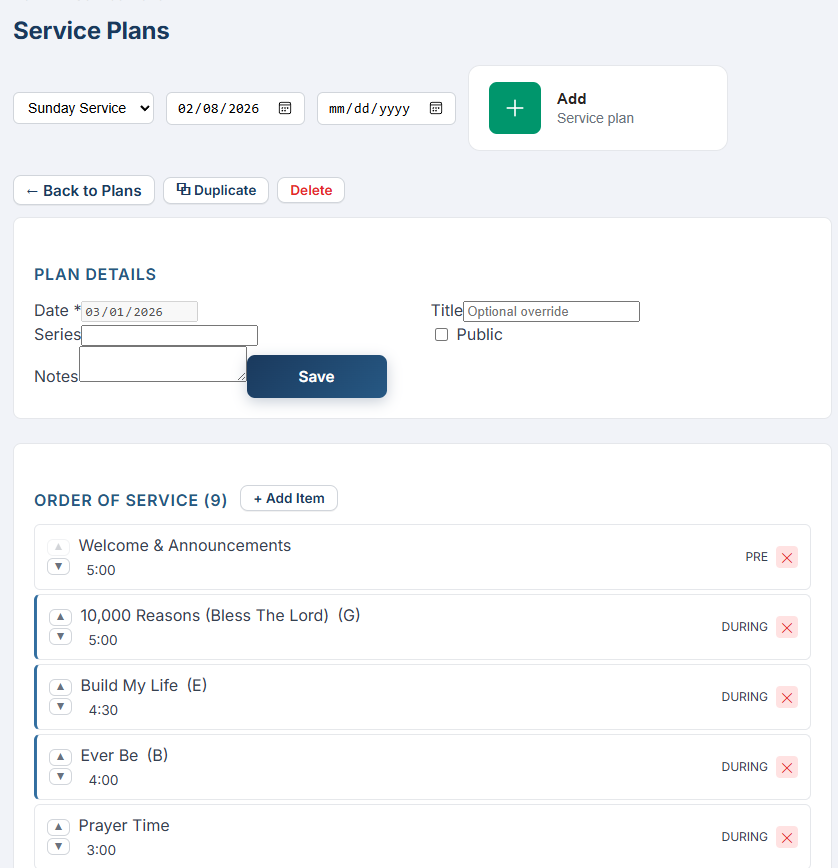Move Welcome & Announcements down the list
Image resolution: width=838 pixels, height=868 pixels.
coord(58,565)
